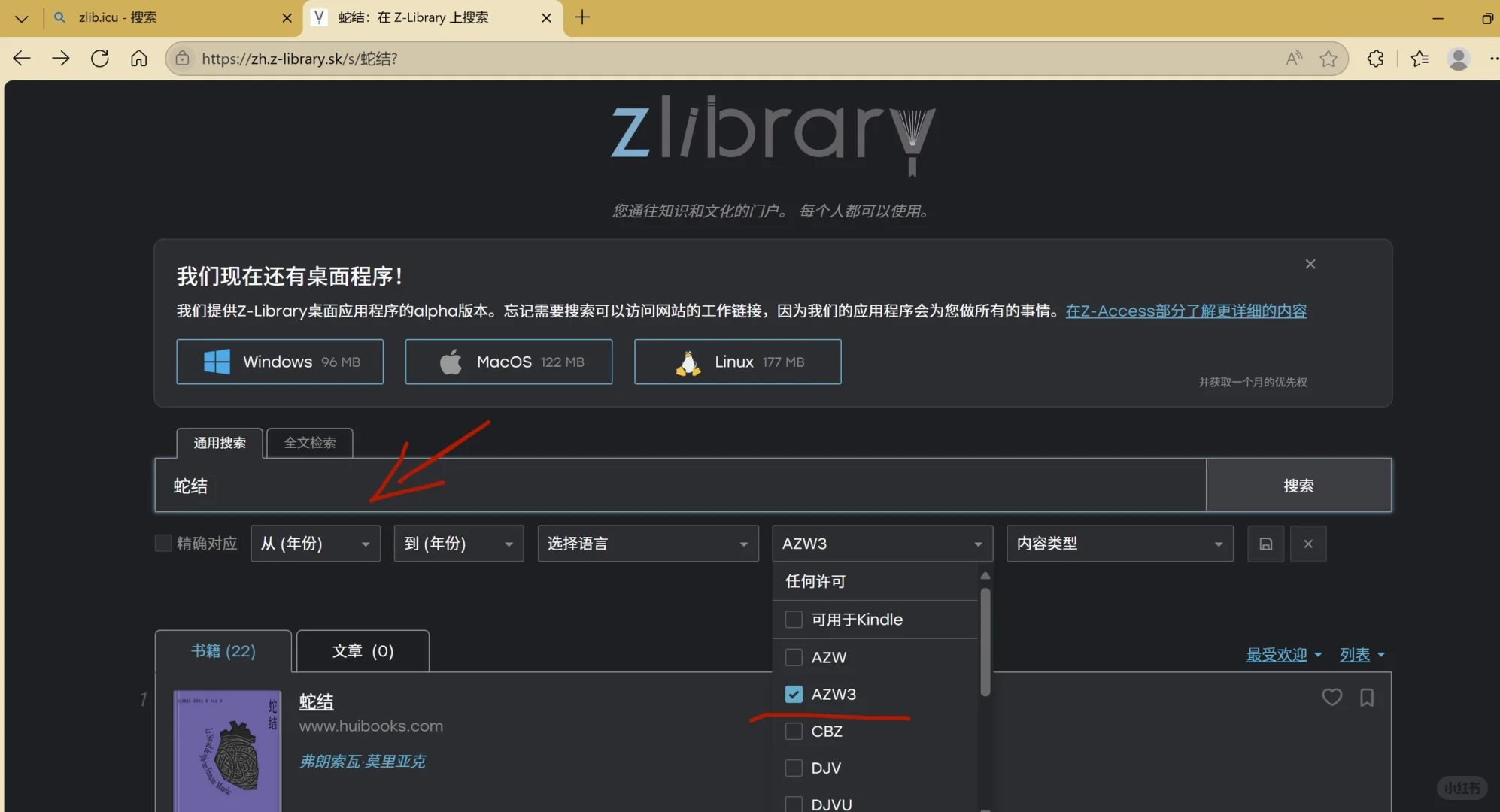Open the 到 (年份) year dropdown
This screenshot has height=812, width=1500.
click(459, 544)
